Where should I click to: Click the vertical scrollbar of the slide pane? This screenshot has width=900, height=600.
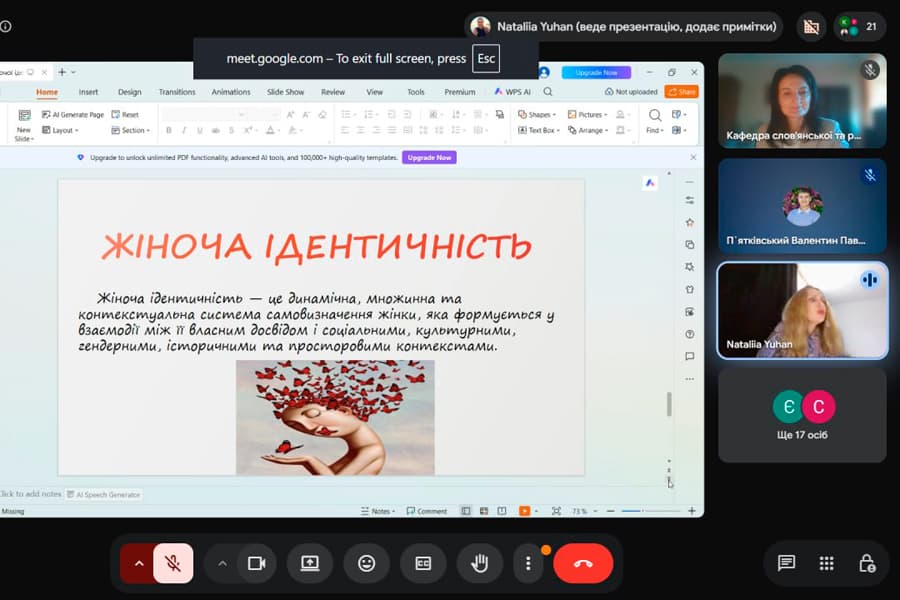(669, 404)
